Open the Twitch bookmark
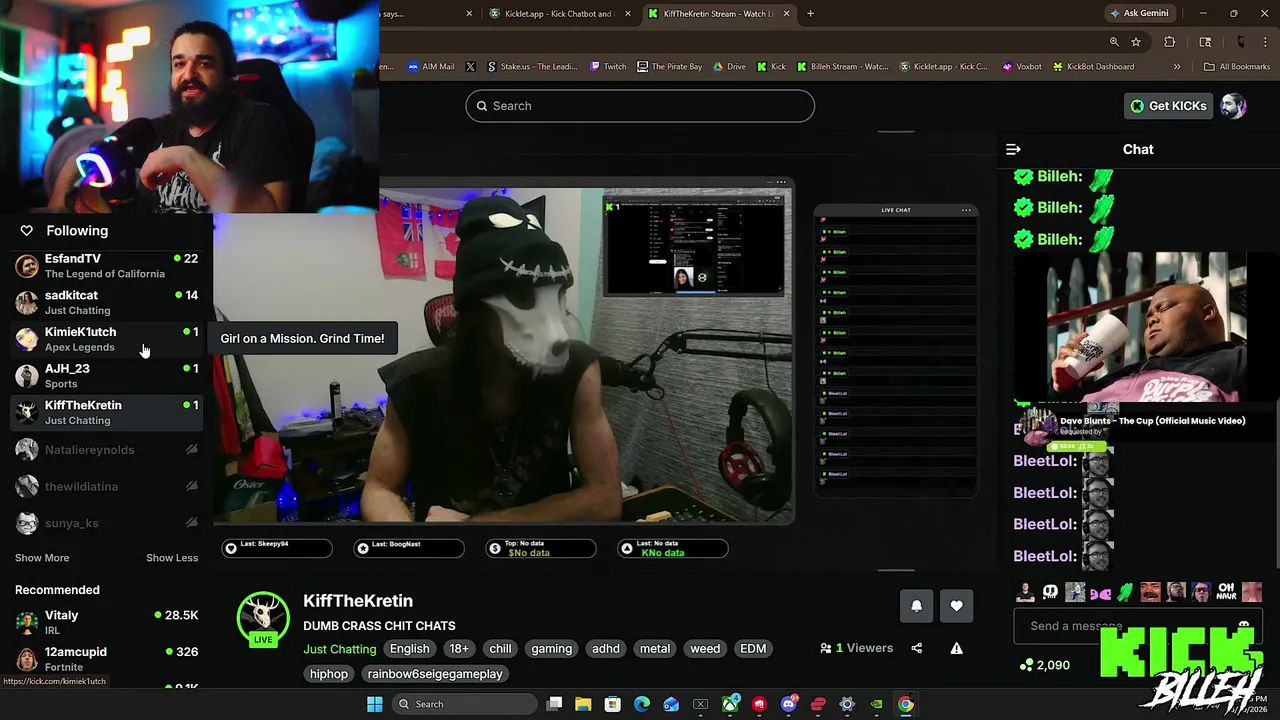 (x=608, y=67)
